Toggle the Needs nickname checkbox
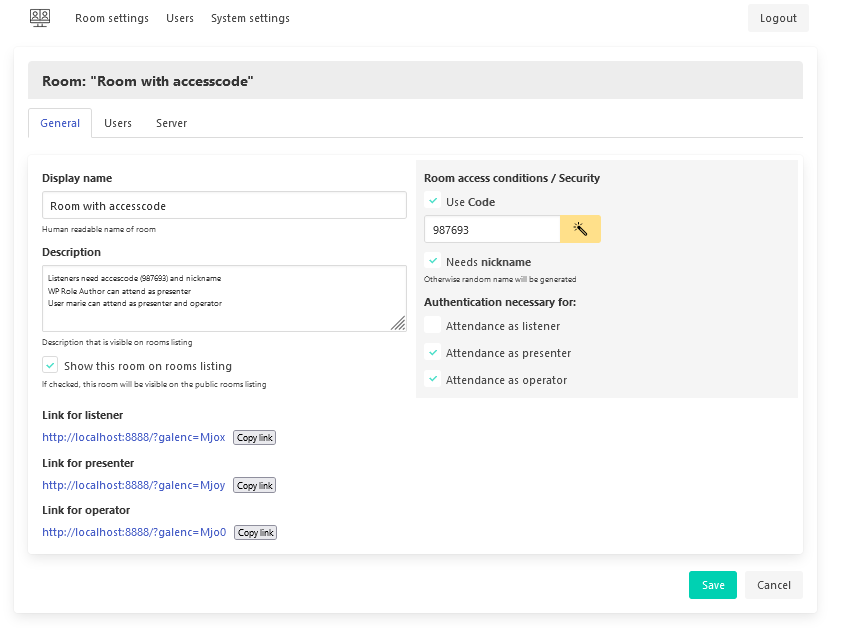Viewport: 845px width, 628px height. tap(432, 261)
